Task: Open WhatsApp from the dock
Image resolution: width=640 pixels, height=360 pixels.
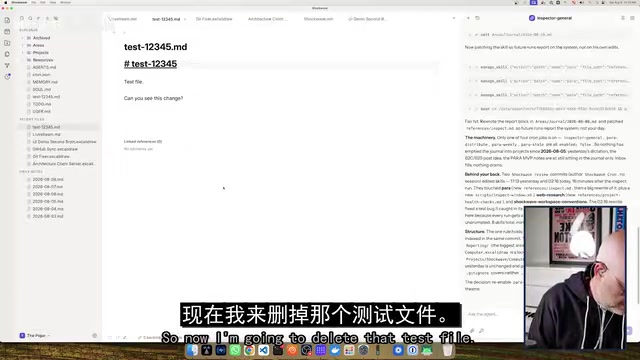Action: [x=235, y=350]
